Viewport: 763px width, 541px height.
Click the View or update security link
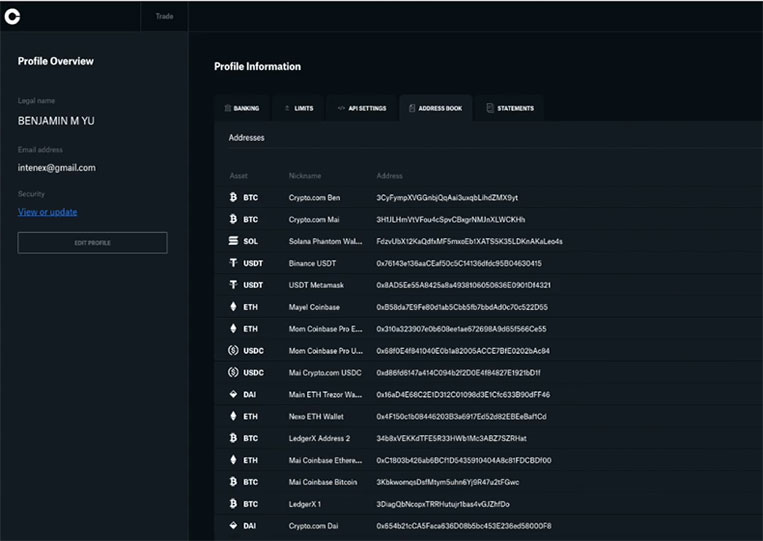click(47, 212)
